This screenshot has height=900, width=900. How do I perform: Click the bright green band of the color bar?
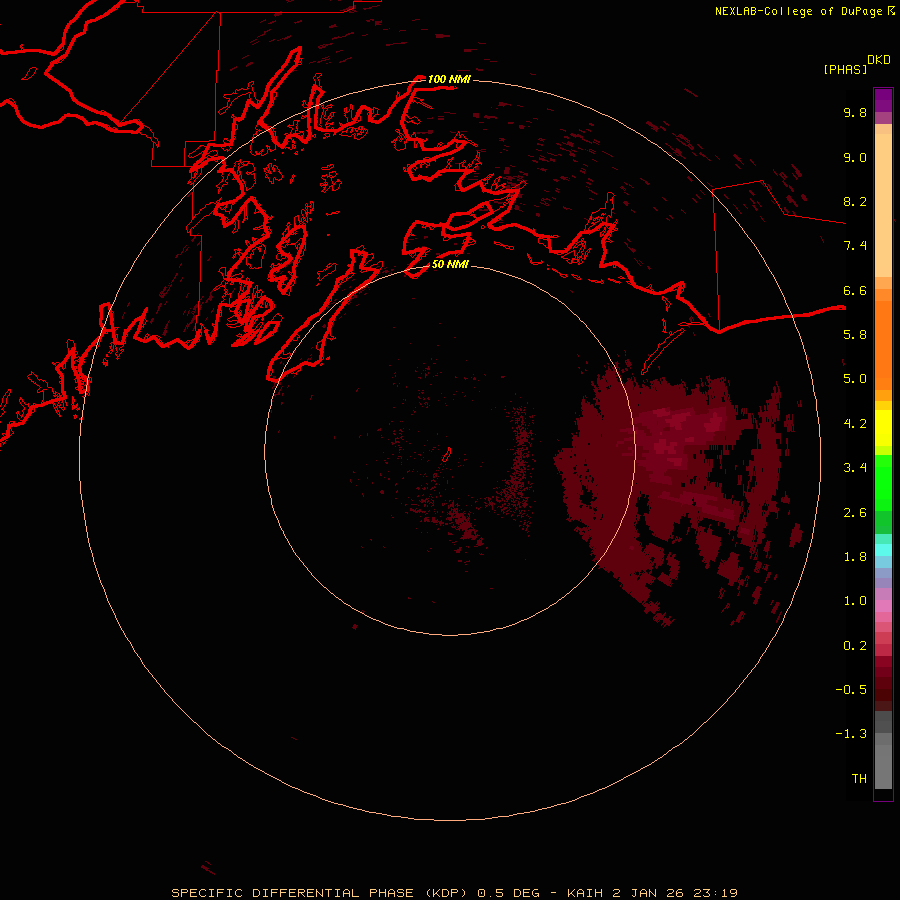[x=883, y=482]
